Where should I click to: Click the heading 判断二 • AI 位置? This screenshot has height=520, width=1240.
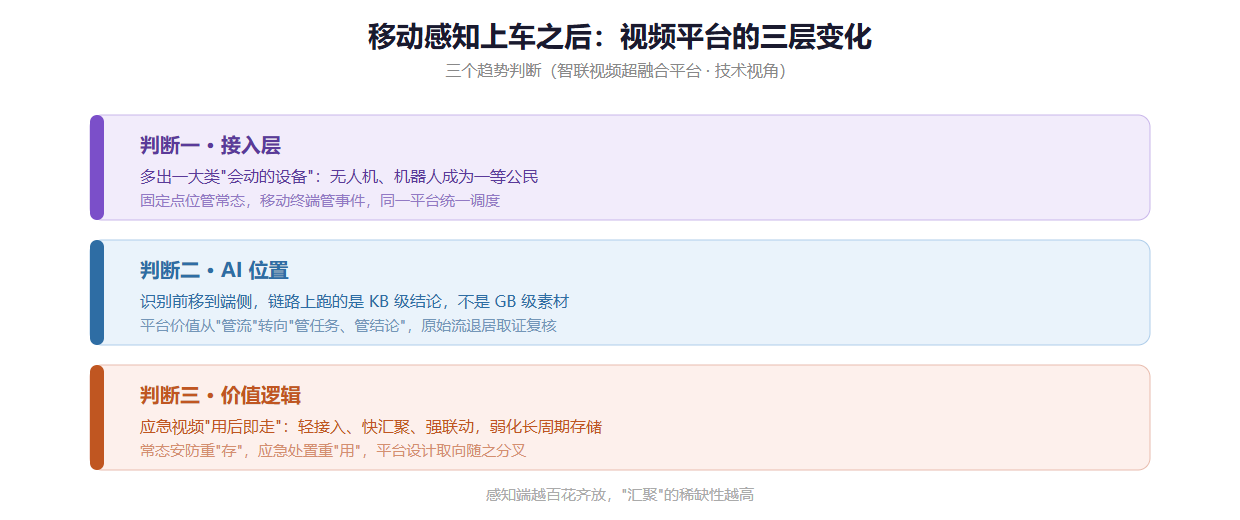point(214,270)
